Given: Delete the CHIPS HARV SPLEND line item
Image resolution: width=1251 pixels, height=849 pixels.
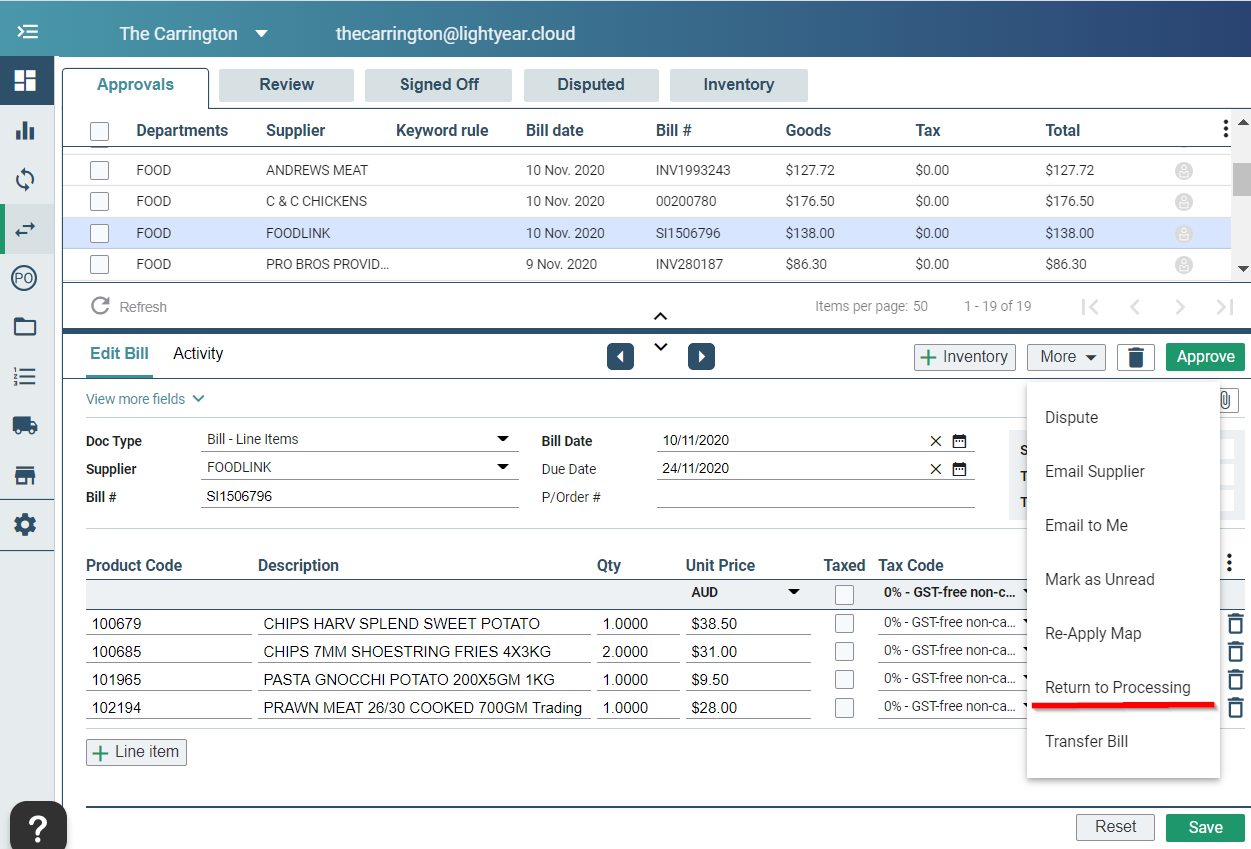Looking at the screenshot, I should (1235, 623).
